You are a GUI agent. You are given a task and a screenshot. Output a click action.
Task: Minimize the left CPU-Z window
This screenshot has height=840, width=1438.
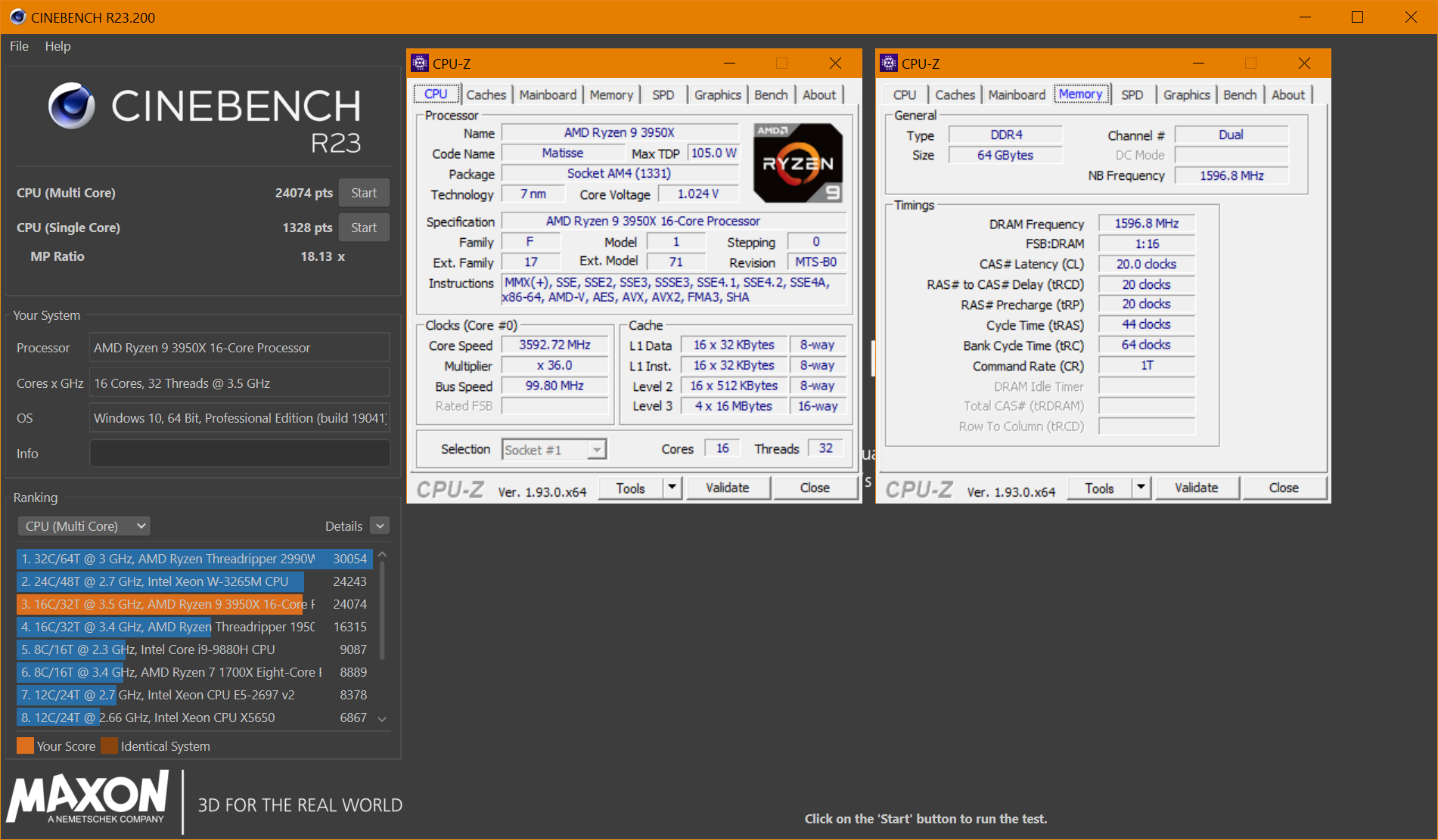(729, 64)
